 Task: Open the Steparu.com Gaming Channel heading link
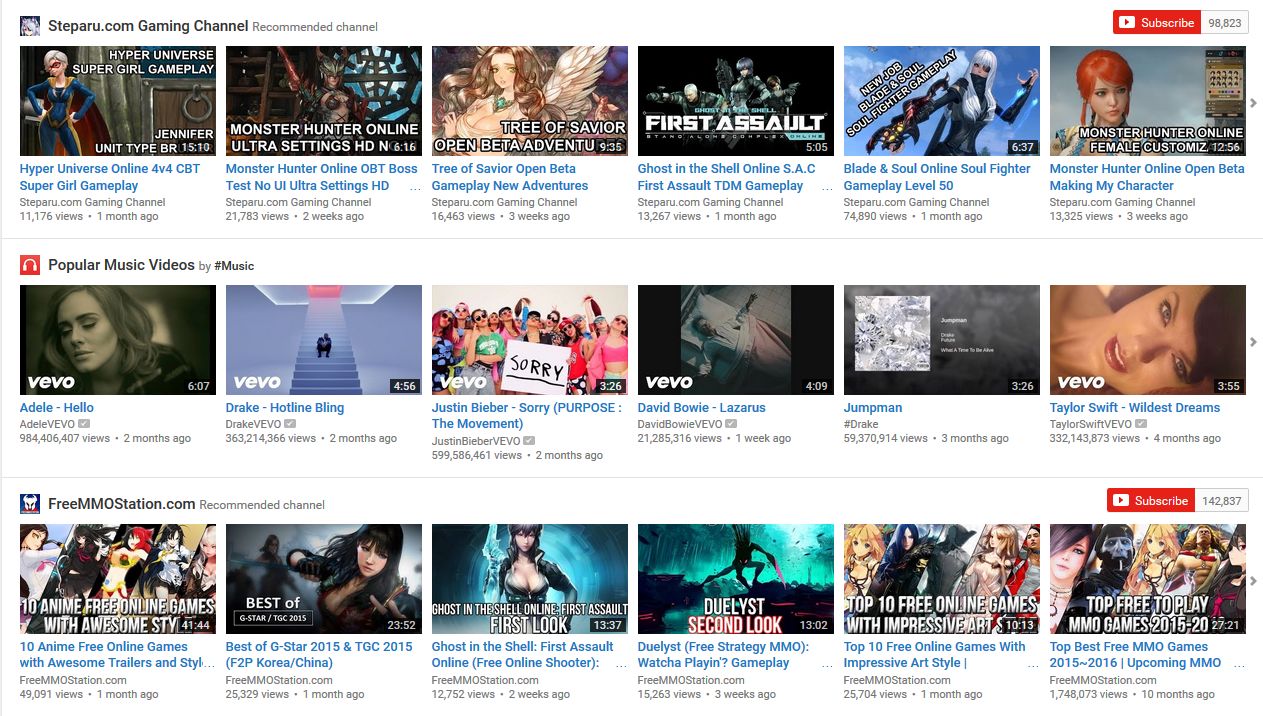tap(148, 26)
